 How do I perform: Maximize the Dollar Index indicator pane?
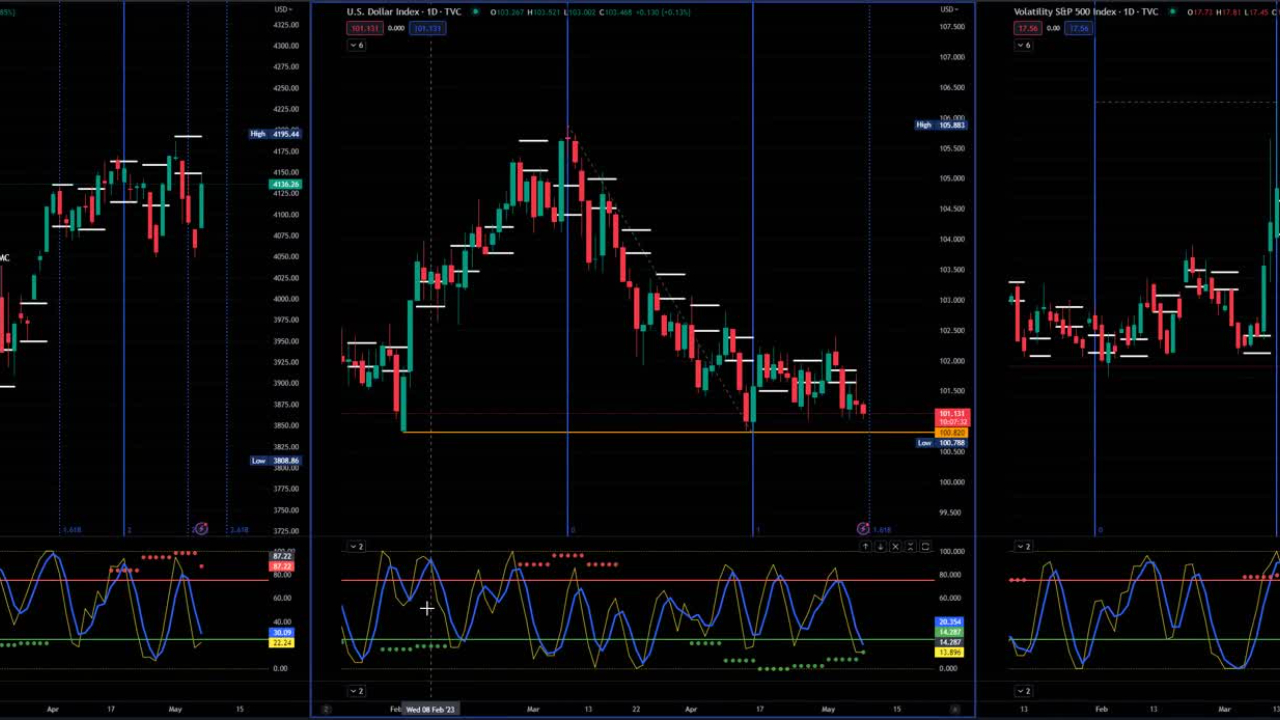[x=925, y=547]
